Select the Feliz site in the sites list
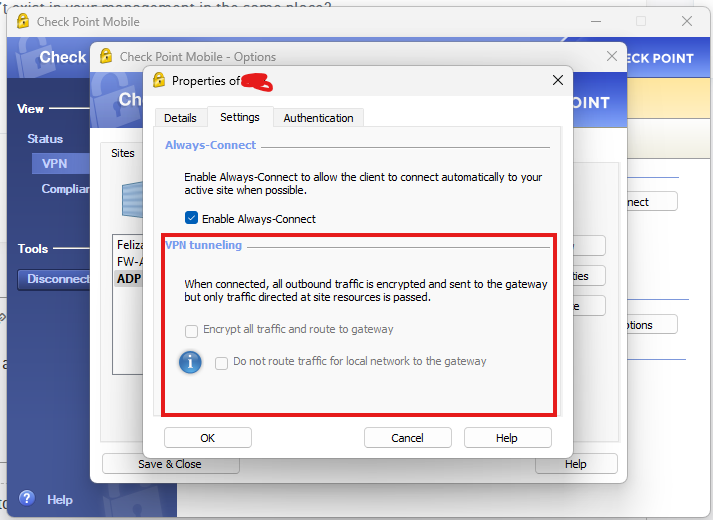The image size is (713, 520). (130, 245)
